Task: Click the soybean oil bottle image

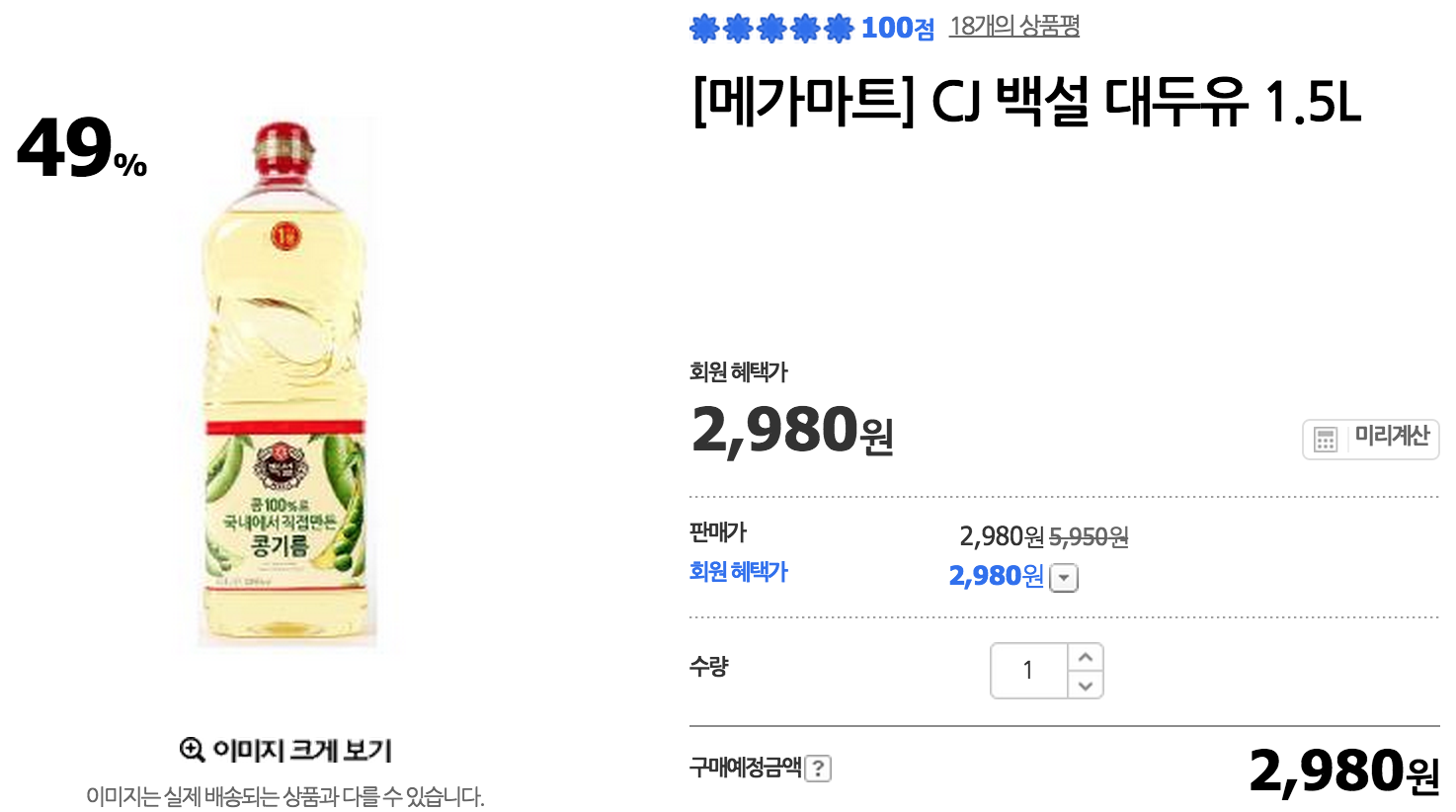Action: coord(285,385)
